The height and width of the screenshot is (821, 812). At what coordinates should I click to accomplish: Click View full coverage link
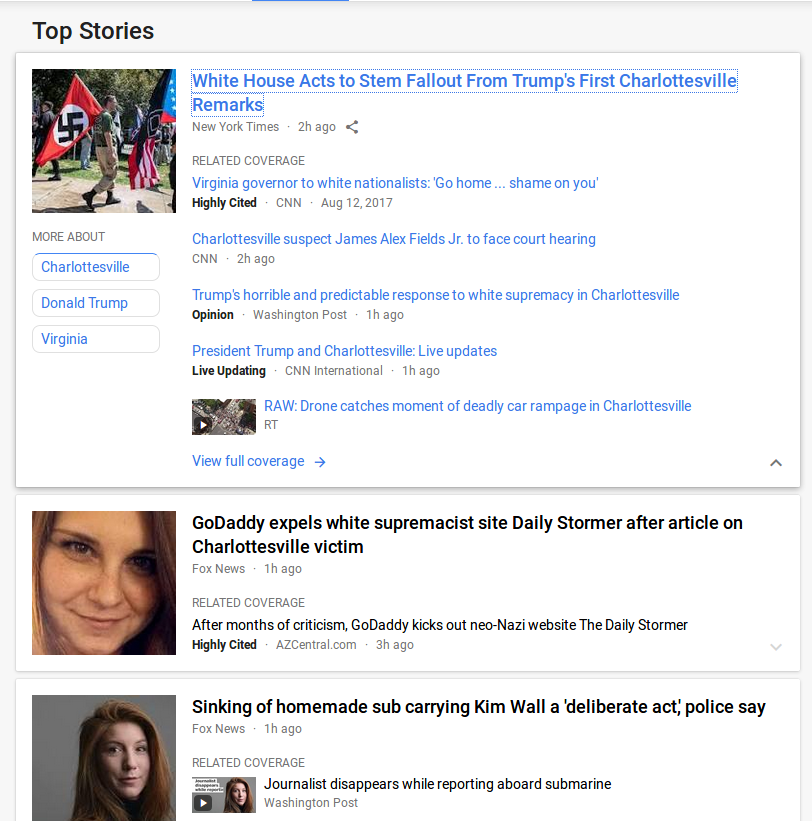pyautogui.click(x=248, y=461)
